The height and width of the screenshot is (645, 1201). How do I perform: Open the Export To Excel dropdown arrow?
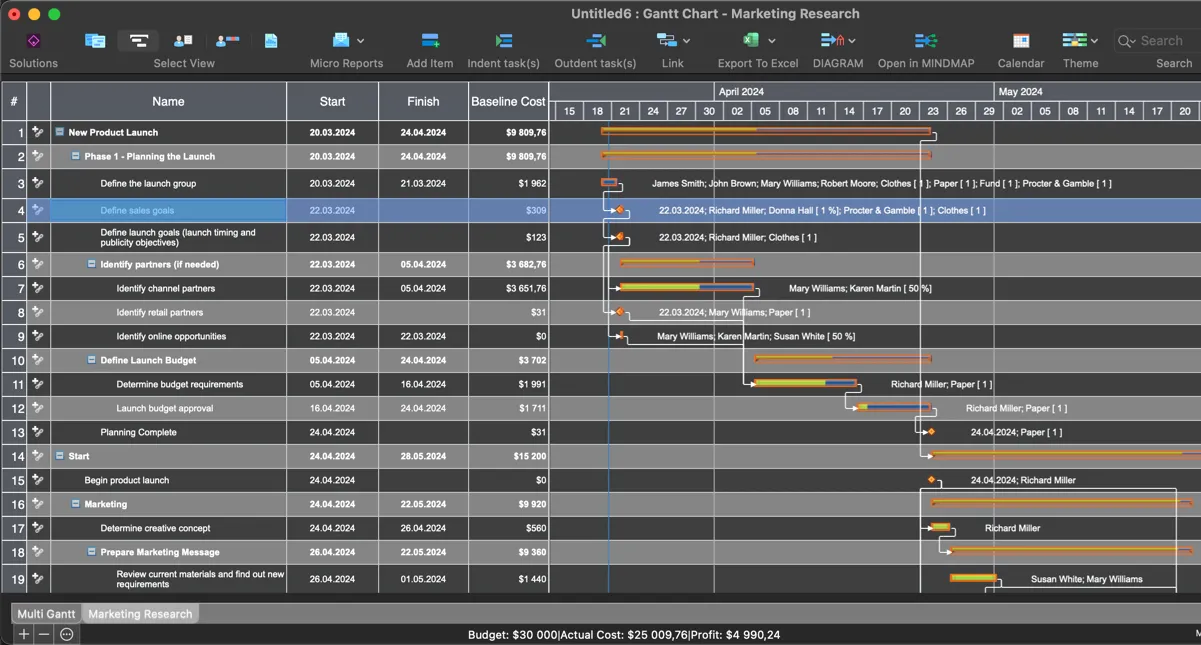click(772, 41)
